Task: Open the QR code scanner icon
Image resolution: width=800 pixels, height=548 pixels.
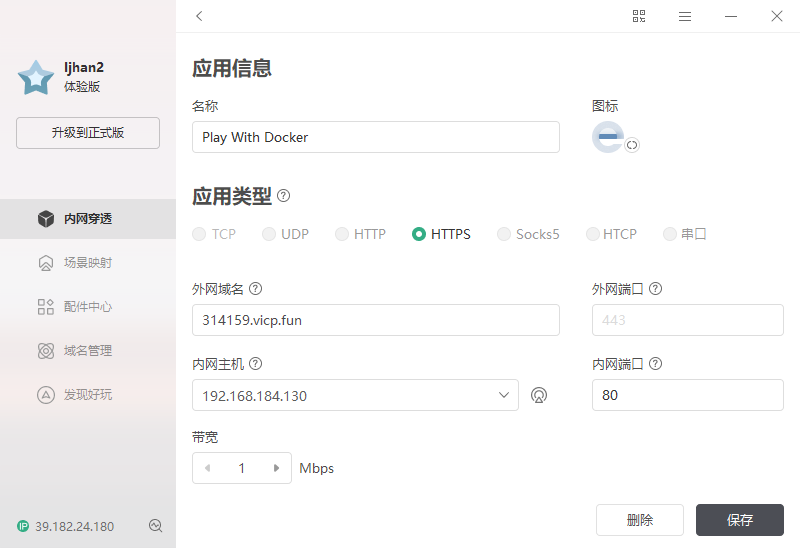Action: pyautogui.click(x=639, y=16)
